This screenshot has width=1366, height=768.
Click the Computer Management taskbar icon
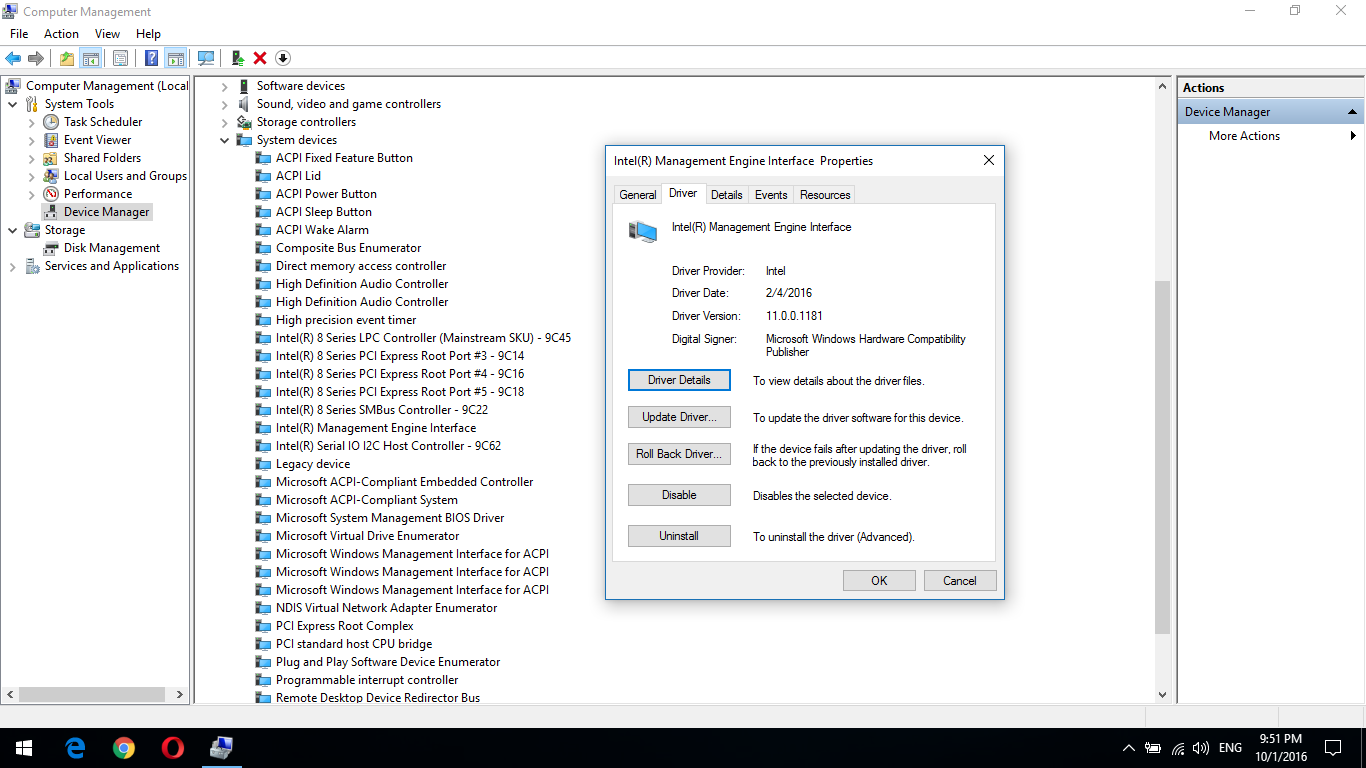221,748
